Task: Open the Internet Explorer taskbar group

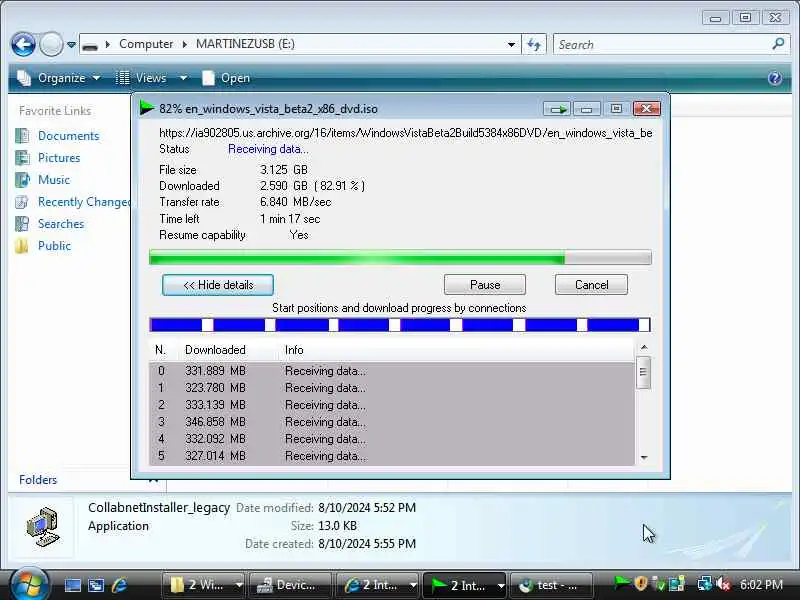Action: point(378,585)
